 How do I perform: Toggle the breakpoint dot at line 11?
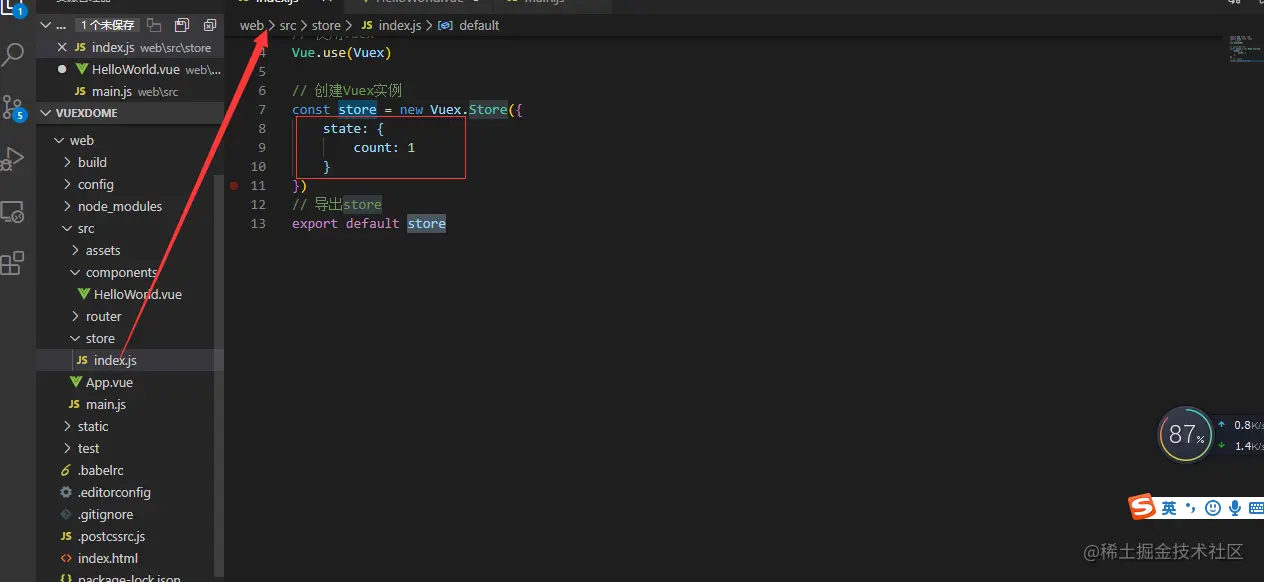(x=233, y=186)
